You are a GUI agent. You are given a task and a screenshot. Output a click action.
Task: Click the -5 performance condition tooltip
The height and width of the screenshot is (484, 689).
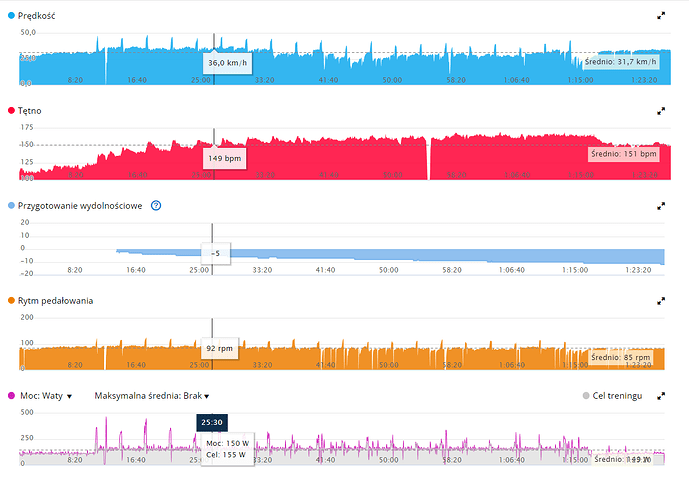215,253
